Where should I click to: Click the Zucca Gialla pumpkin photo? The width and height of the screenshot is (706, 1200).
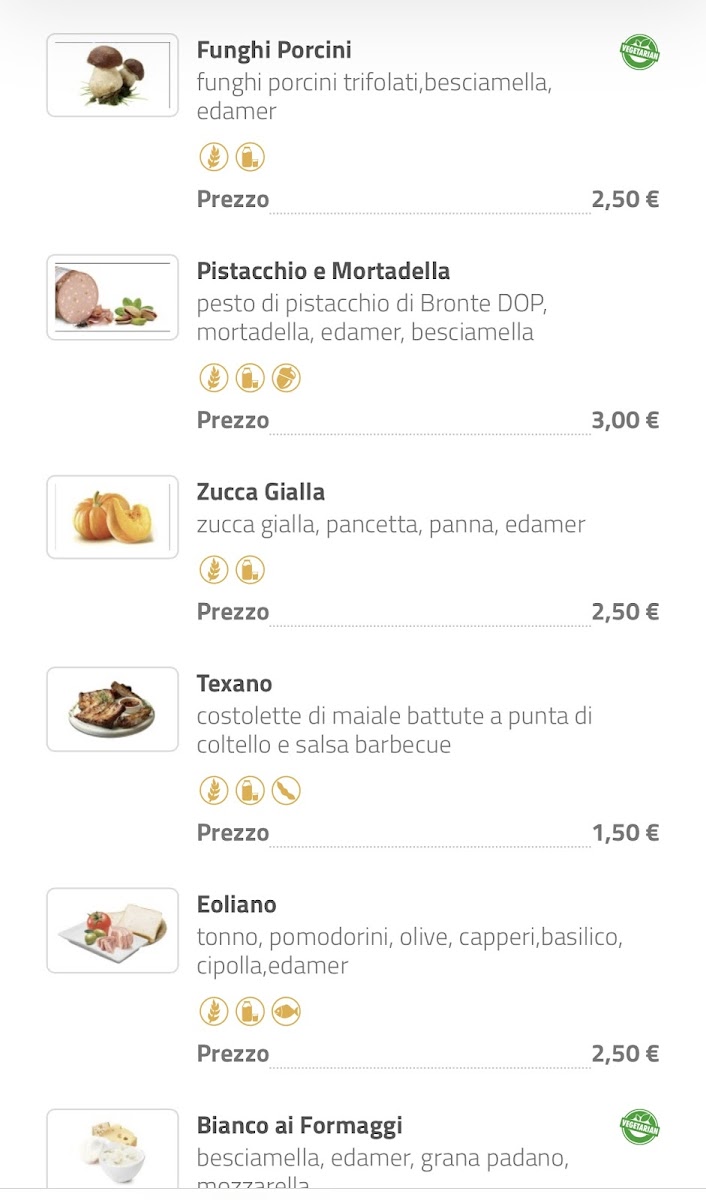pyautogui.click(x=111, y=516)
